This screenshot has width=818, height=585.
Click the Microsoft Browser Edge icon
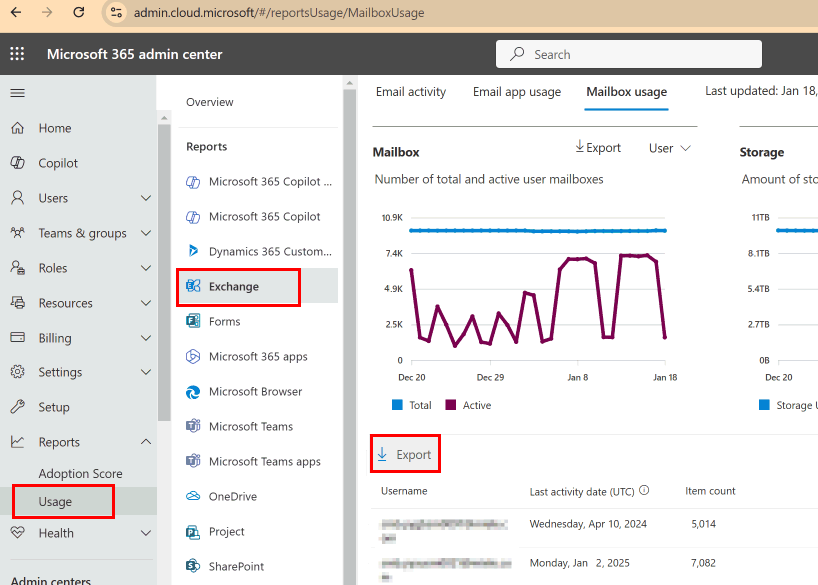pos(193,391)
